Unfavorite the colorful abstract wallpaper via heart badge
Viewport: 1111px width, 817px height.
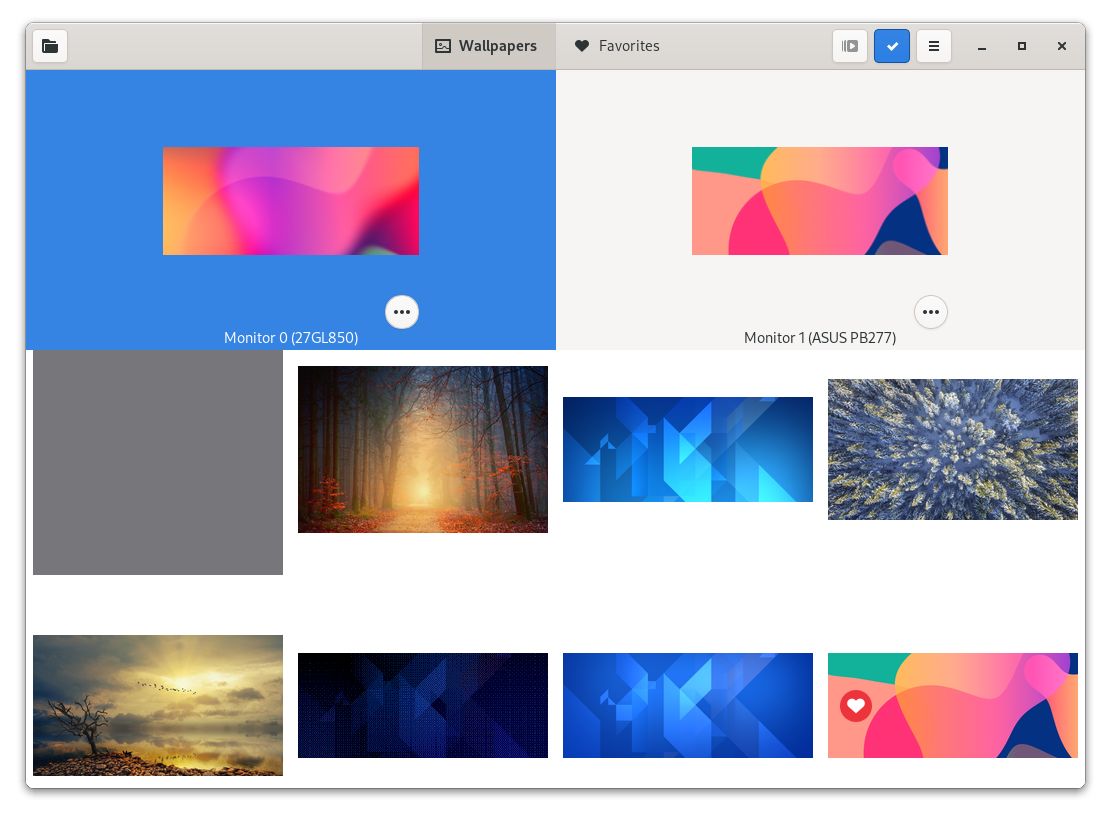tap(855, 706)
